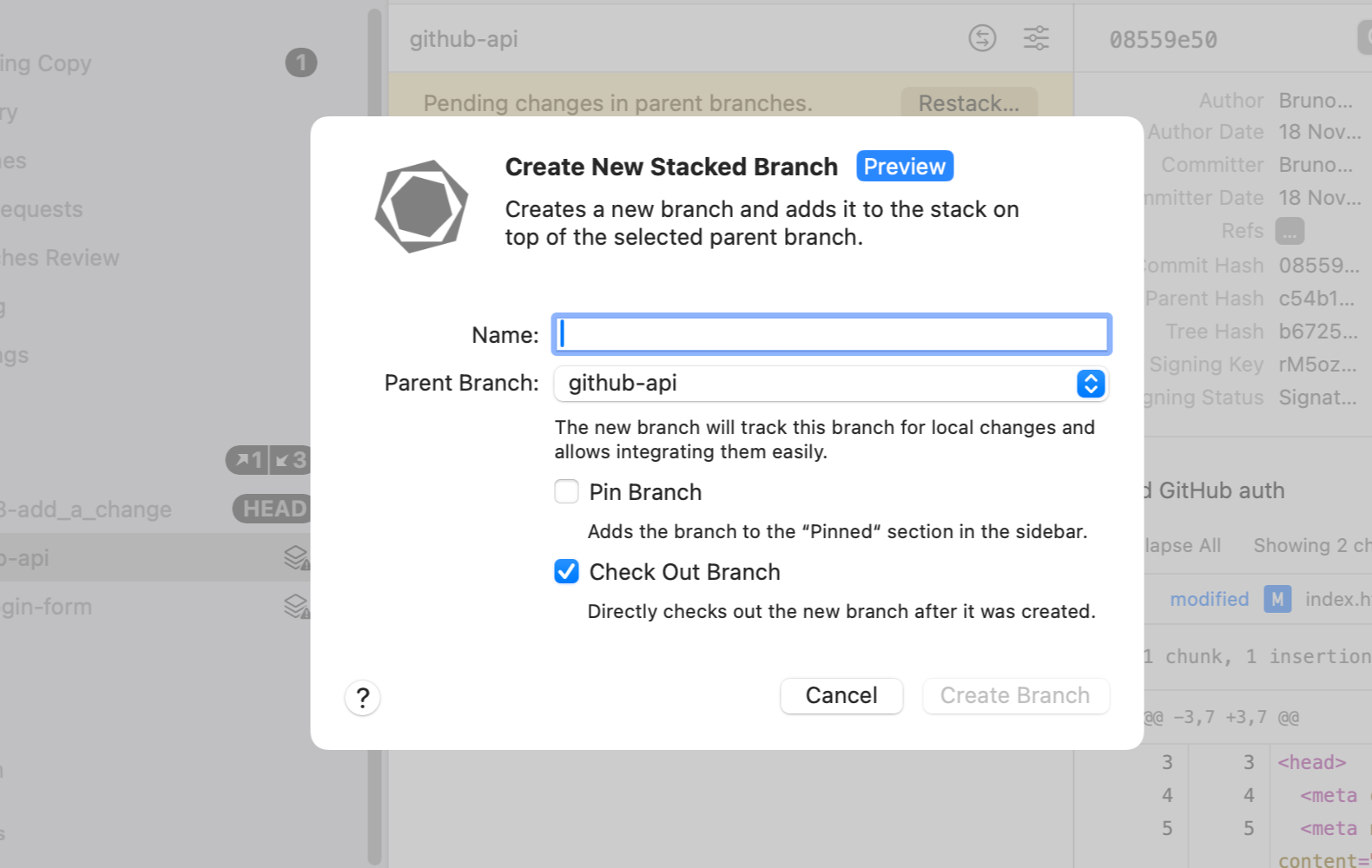Click the modified file badge for index.h
This screenshot has width=1372, height=868.
click(x=1276, y=599)
